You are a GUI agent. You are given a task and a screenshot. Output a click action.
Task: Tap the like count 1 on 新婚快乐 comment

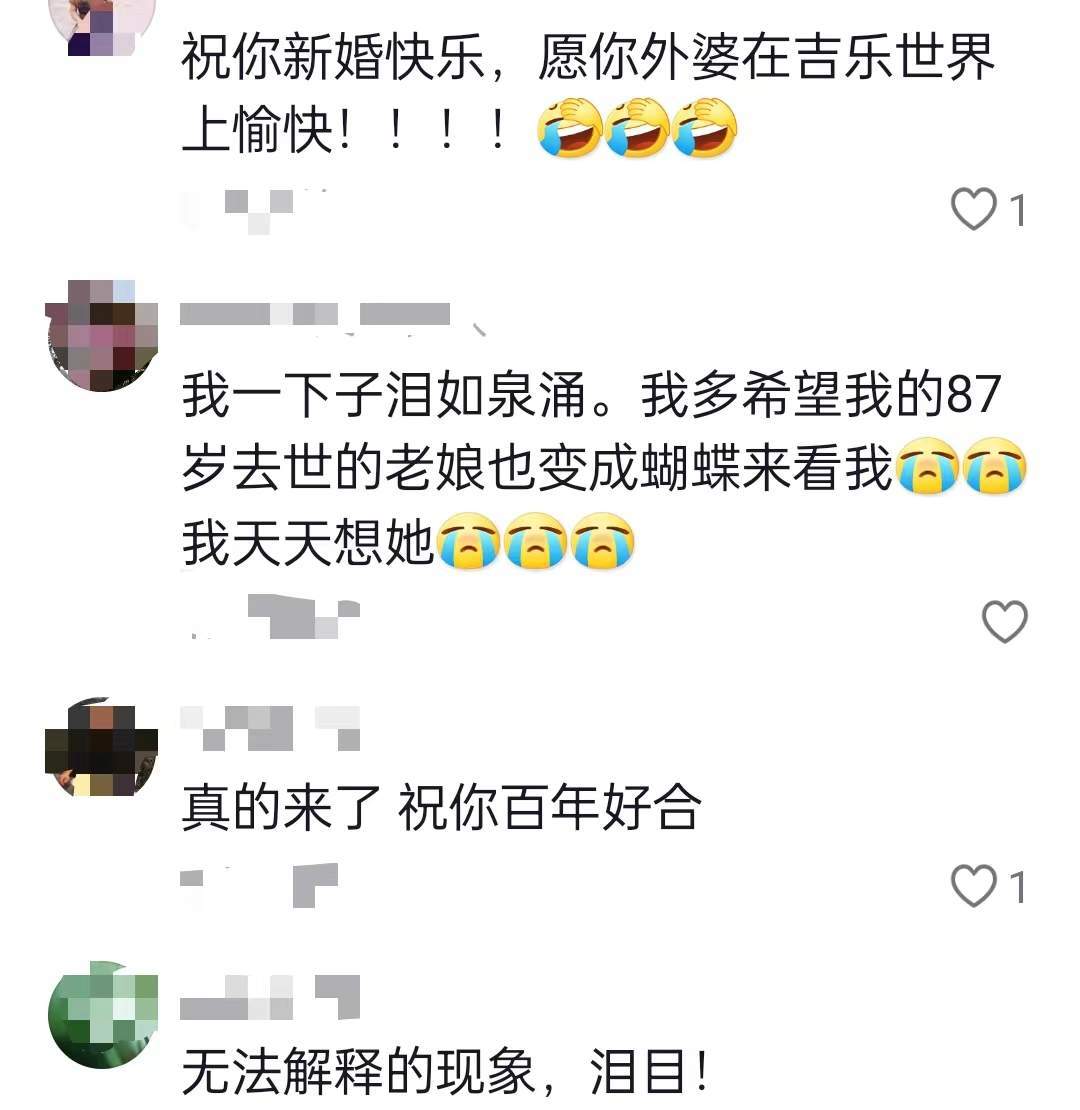[1018, 210]
